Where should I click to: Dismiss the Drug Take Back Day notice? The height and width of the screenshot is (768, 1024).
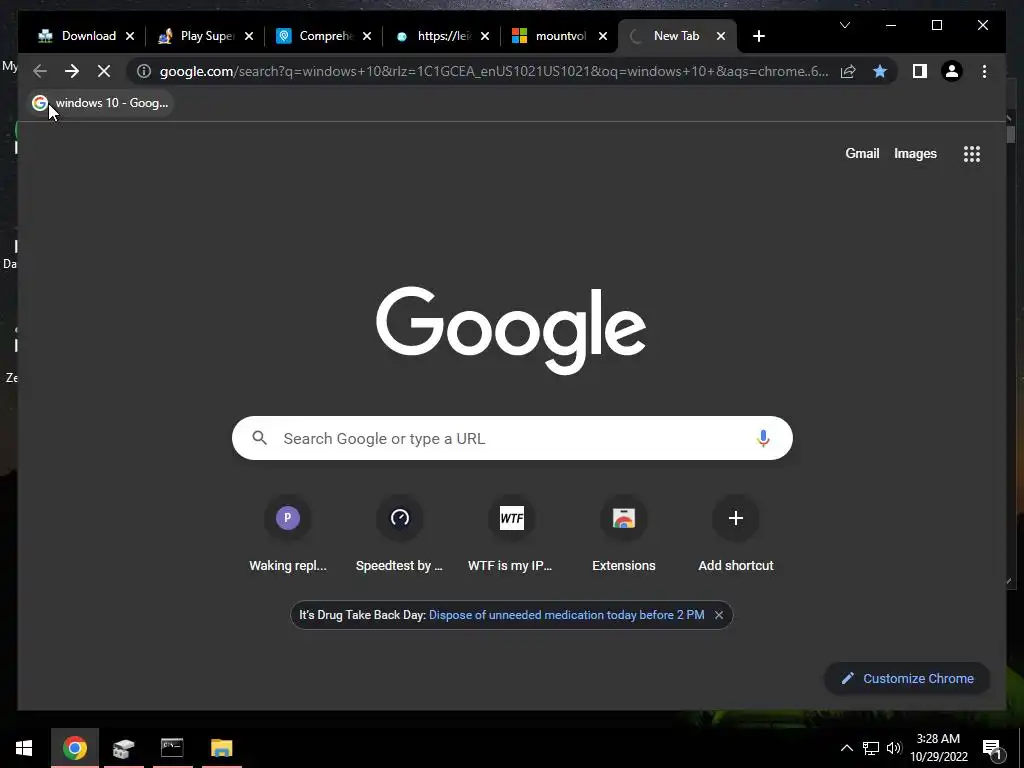coord(719,615)
